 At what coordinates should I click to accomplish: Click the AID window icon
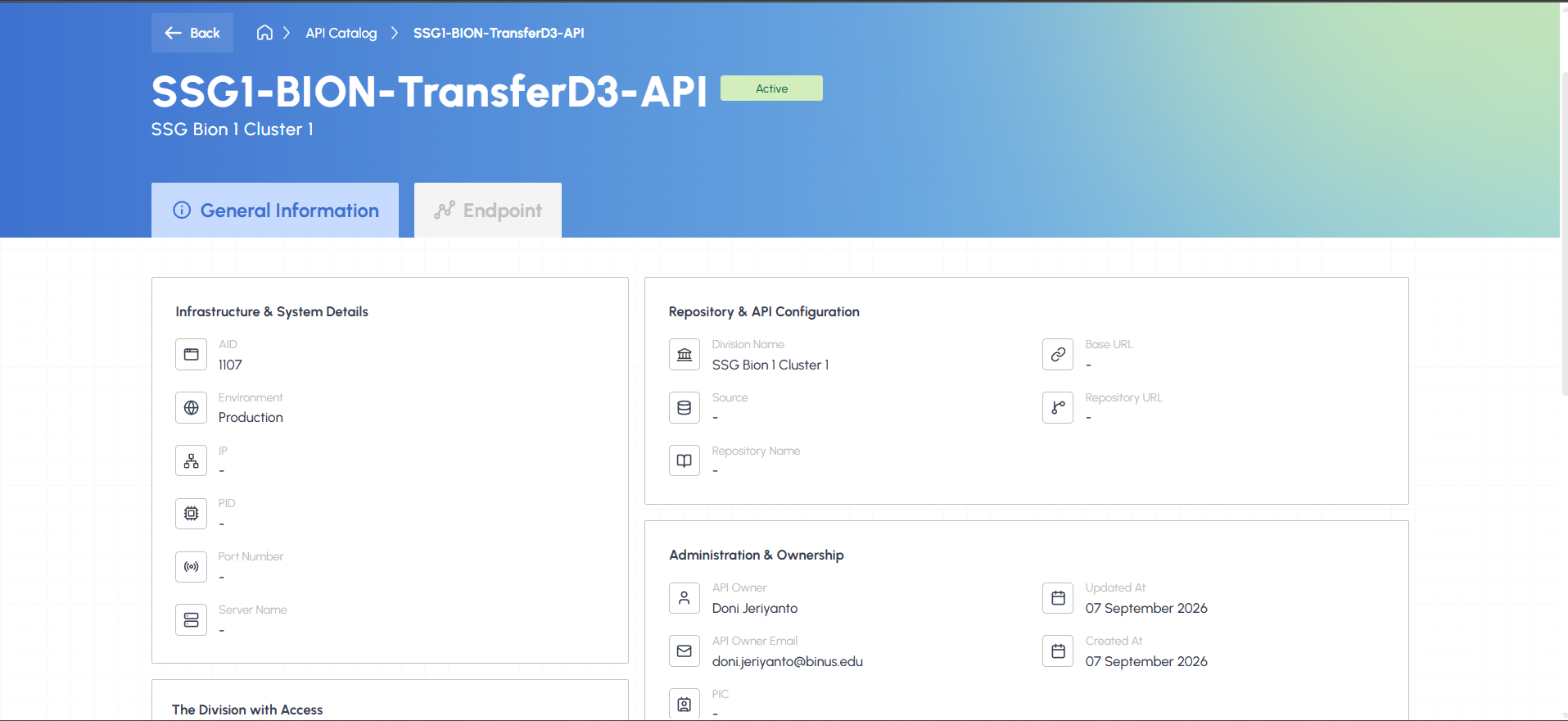[191, 355]
